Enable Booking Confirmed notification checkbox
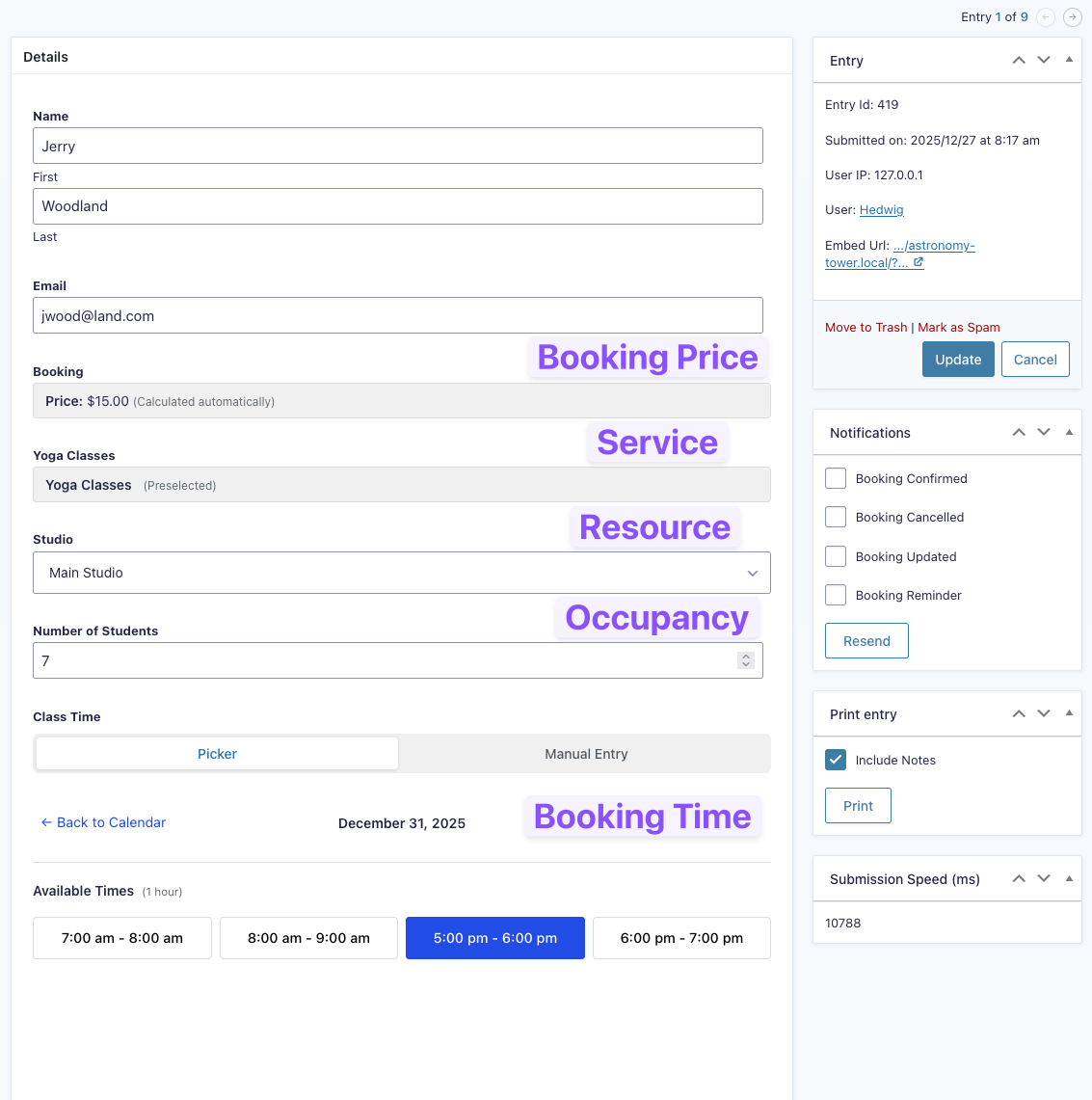The height and width of the screenshot is (1100, 1092). click(836, 478)
